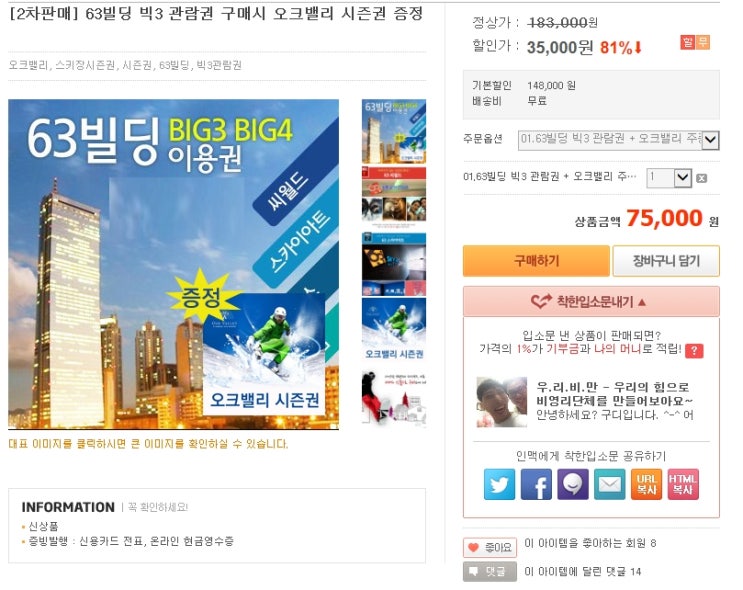Click the 오크밸리 tag link
Image resolution: width=743 pixels, height=590 pixels.
(28, 65)
